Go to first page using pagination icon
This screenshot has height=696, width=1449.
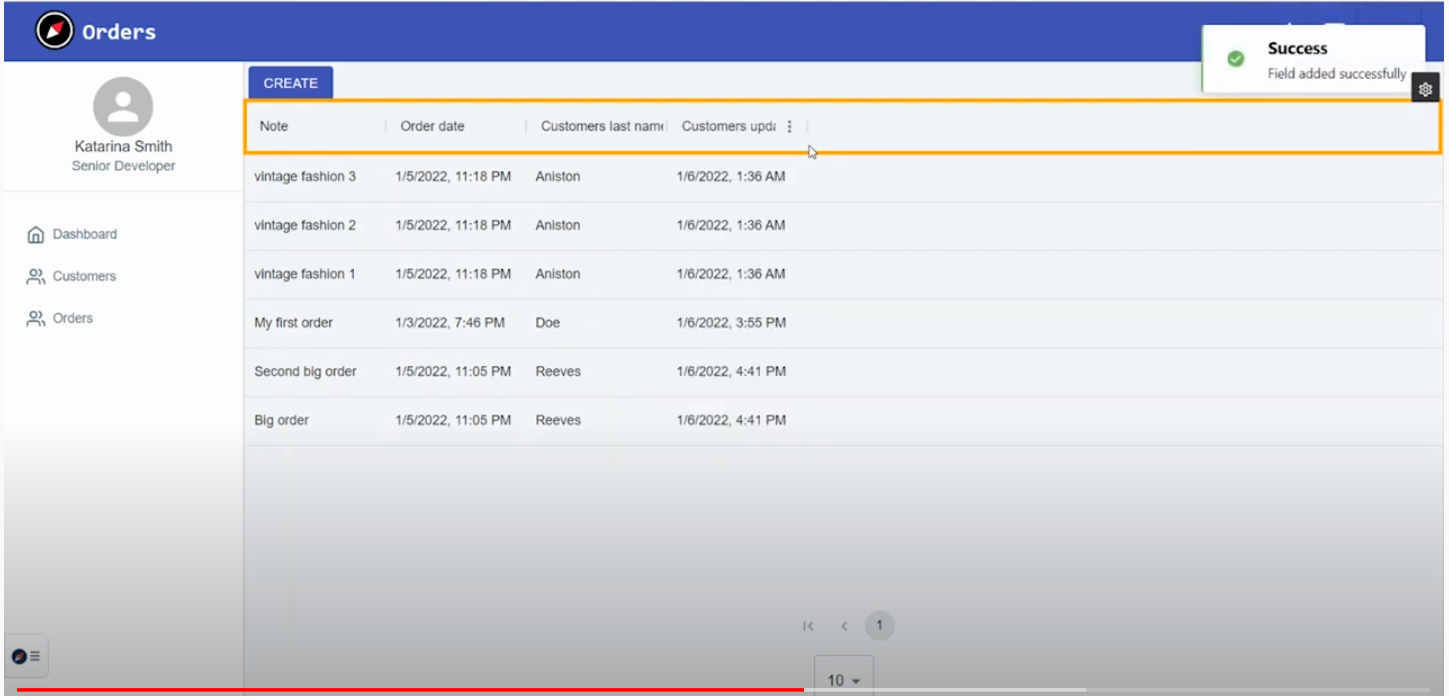point(808,626)
